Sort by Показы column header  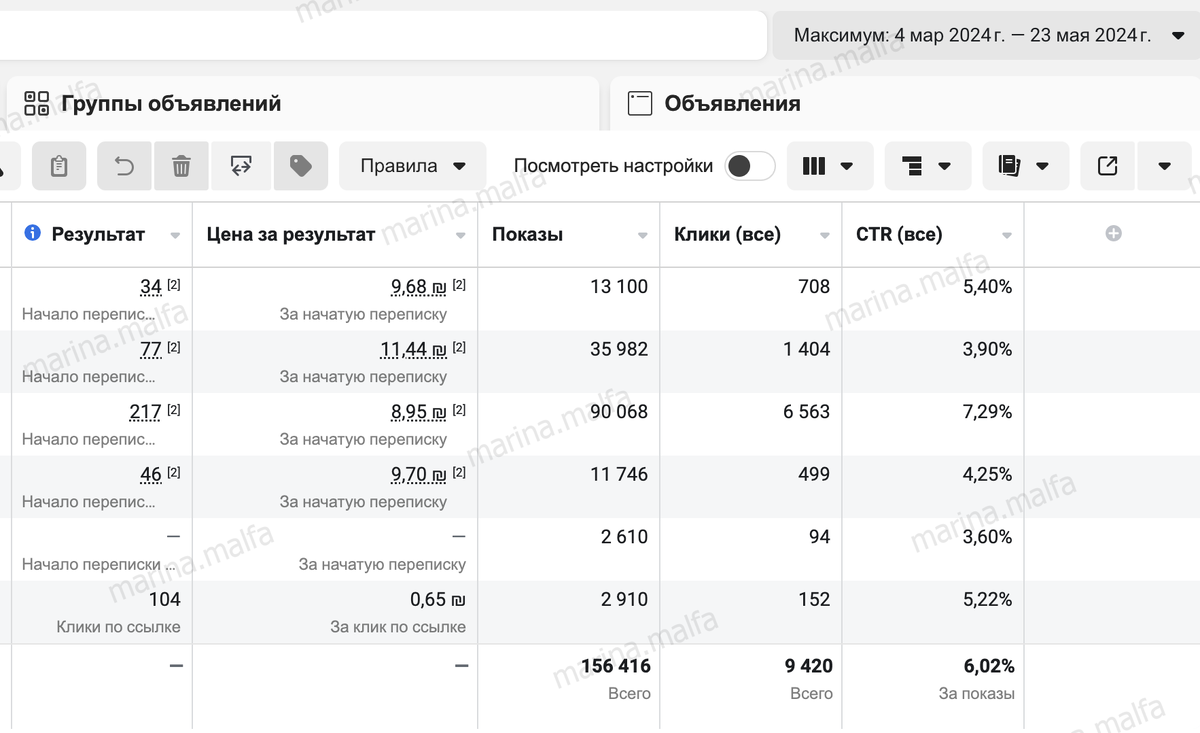tap(527, 235)
